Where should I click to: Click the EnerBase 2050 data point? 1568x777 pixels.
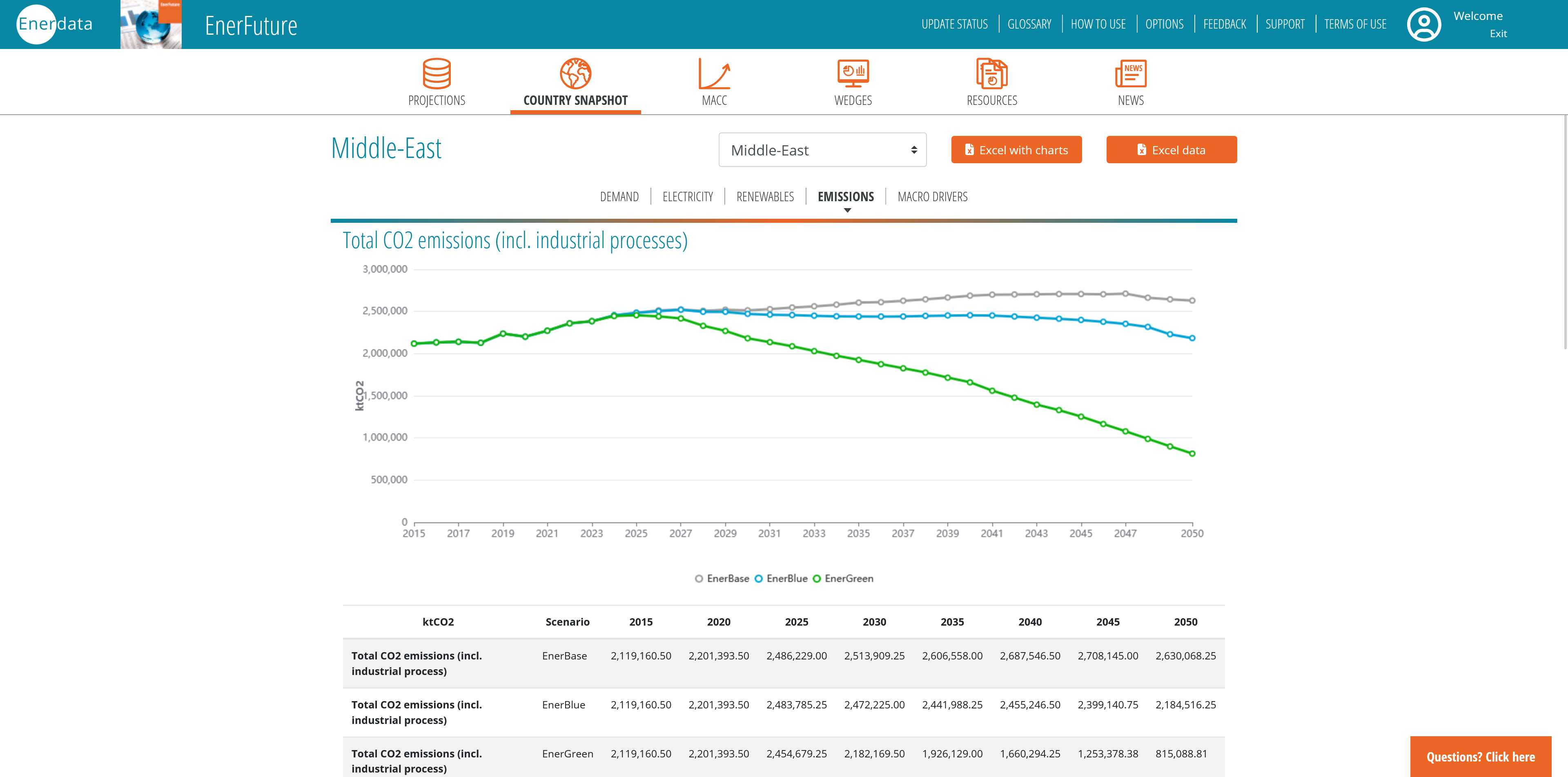(x=1192, y=301)
